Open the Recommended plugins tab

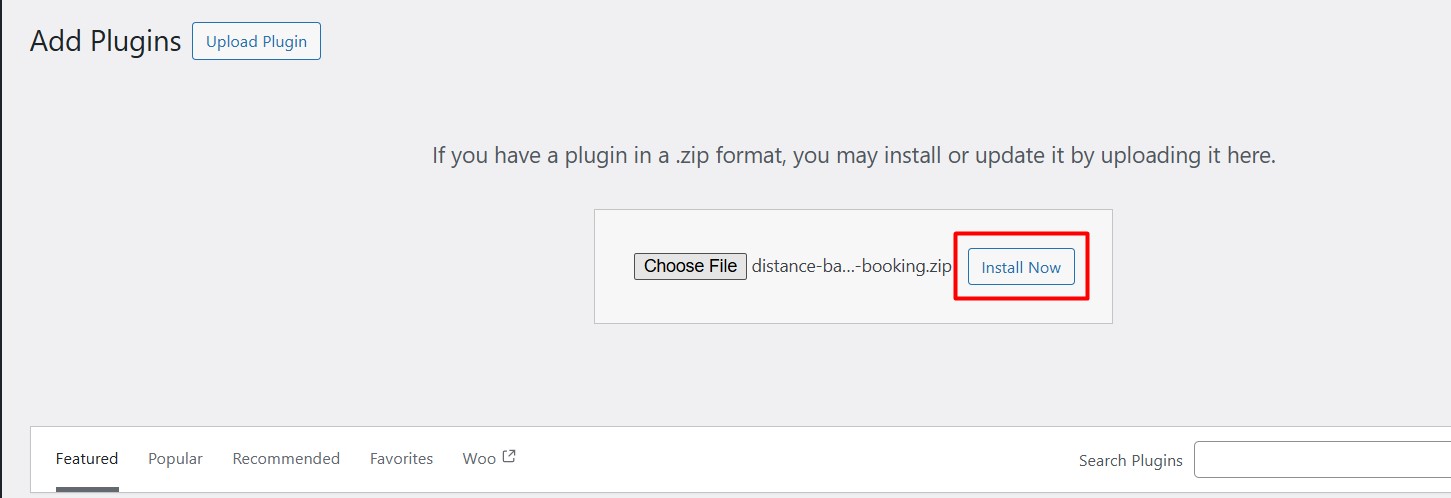click(x=286, y=459)
